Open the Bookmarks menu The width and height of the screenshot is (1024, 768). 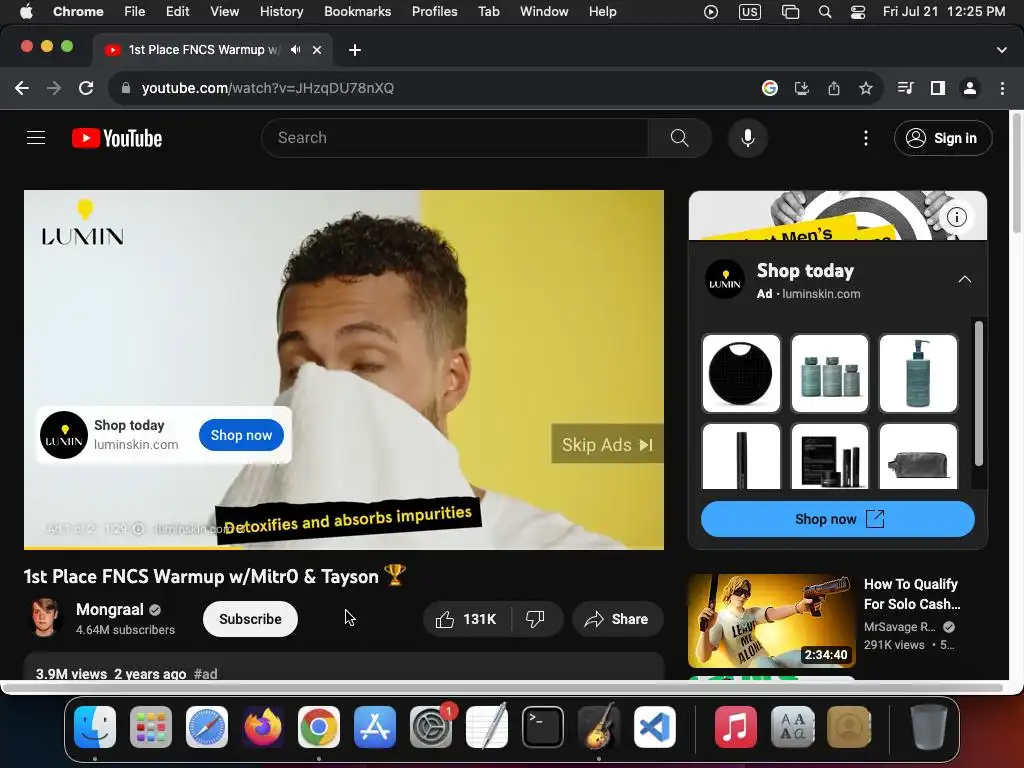[358, 12]
